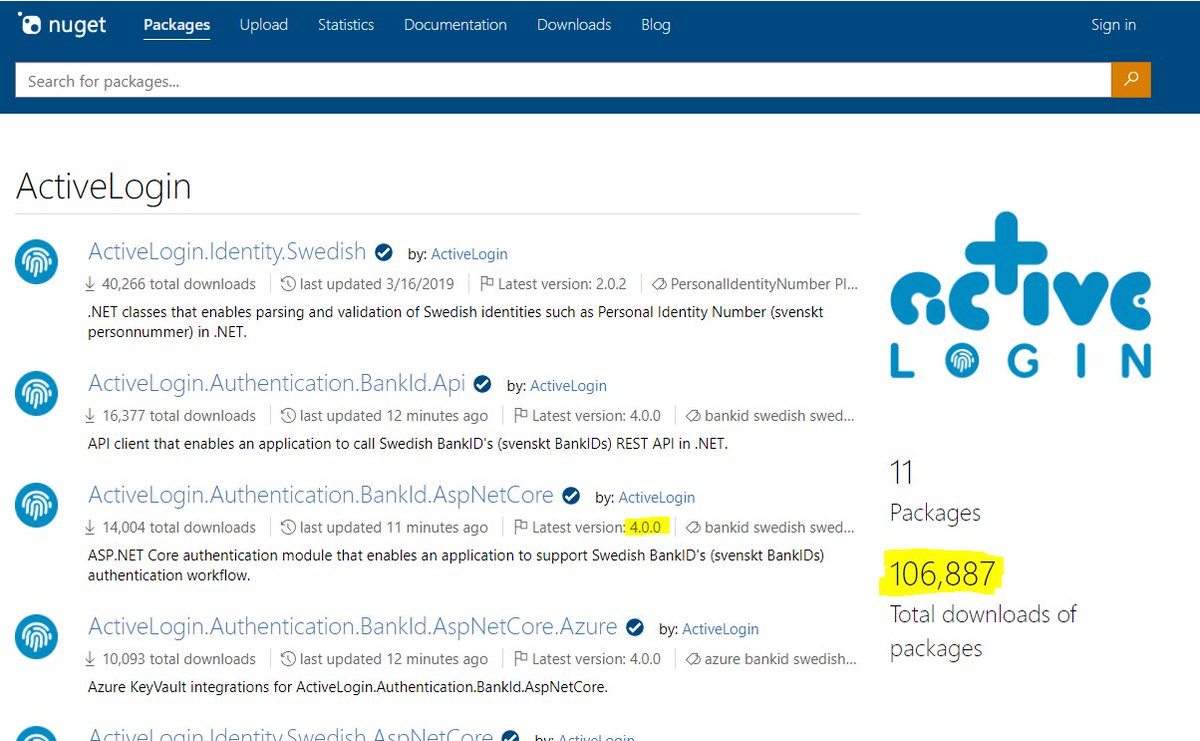Click the highlighted 4.0.0 version text
Image resolution: width=1200 pixels, height=741 pixels.
[x=646, y=528]
